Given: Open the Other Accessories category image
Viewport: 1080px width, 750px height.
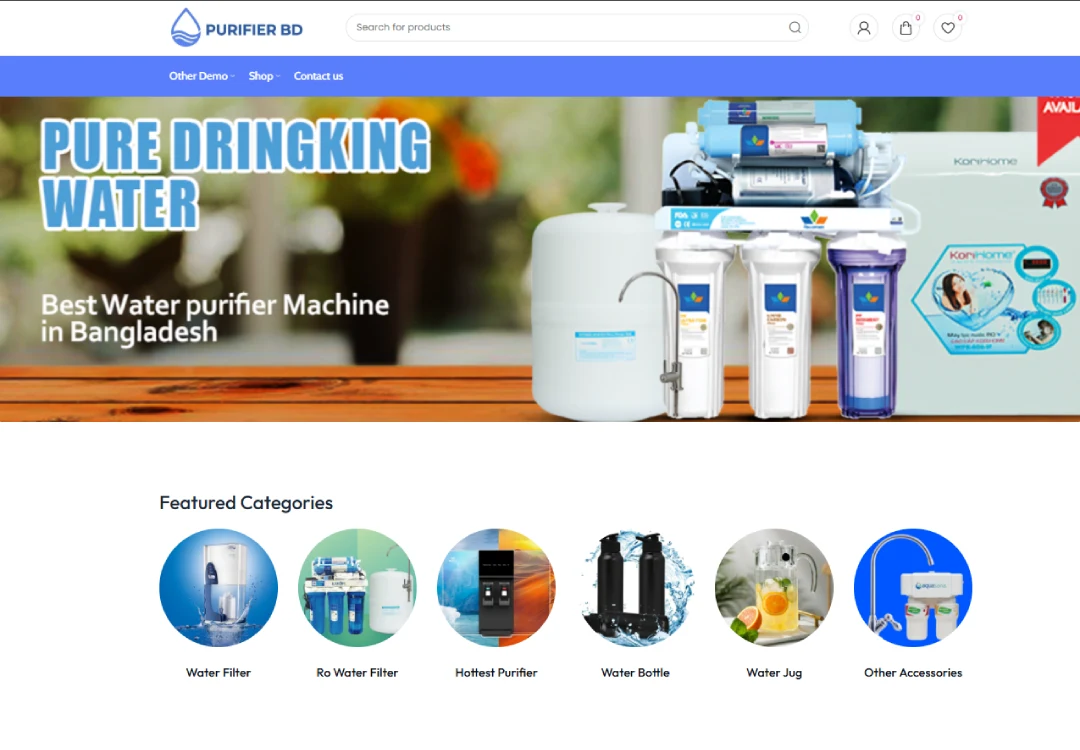Looking at the screenshot, I should coord(913,588).
